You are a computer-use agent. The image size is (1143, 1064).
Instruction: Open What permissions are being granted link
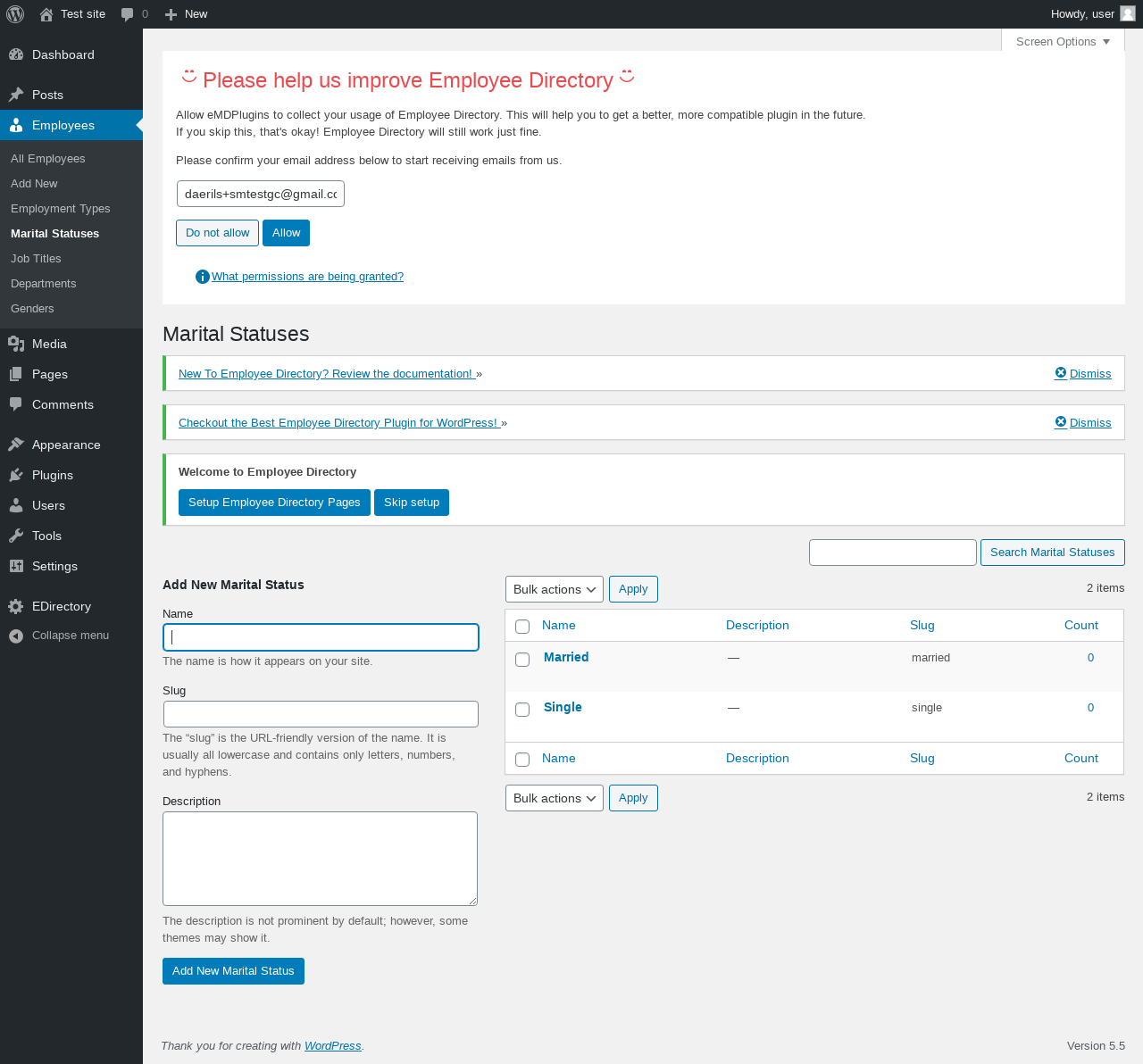(x=307, y=277)
